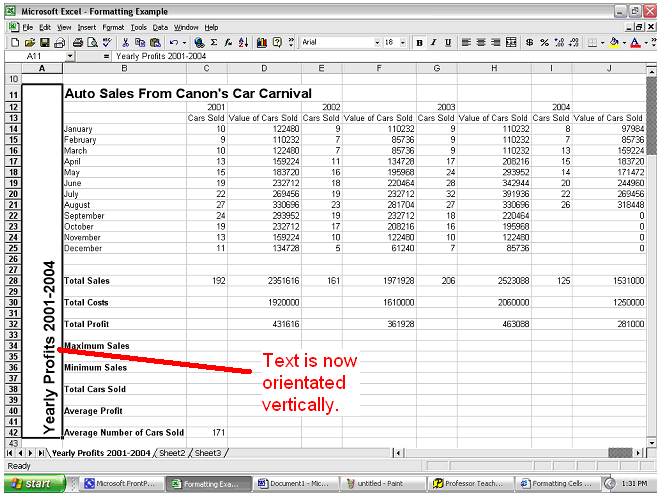Viewport: 661px width, 494px height.
Task: Select the column D header
Action: click(x=264, y=67)
